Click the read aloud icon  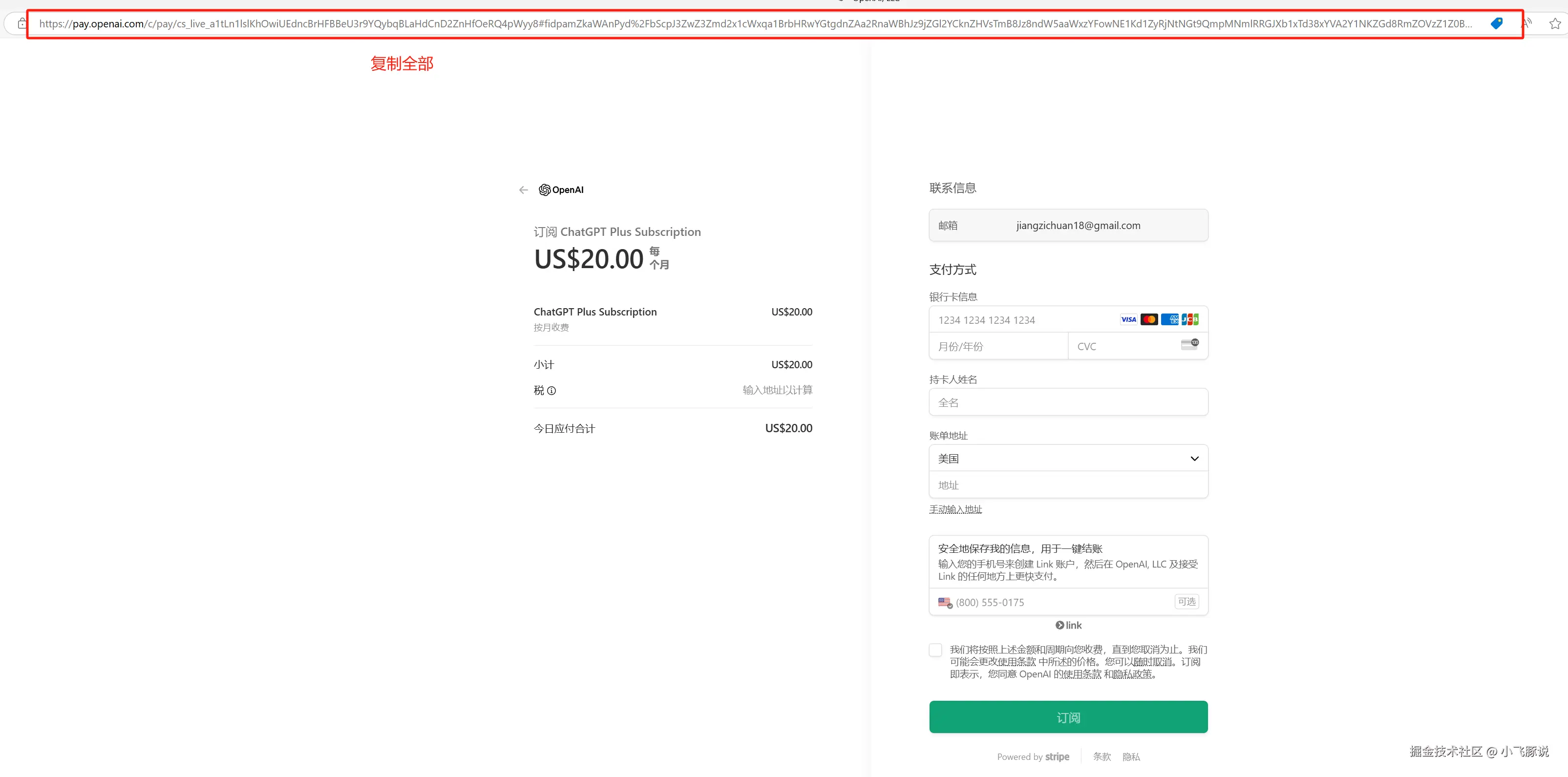coord(1527,24)
